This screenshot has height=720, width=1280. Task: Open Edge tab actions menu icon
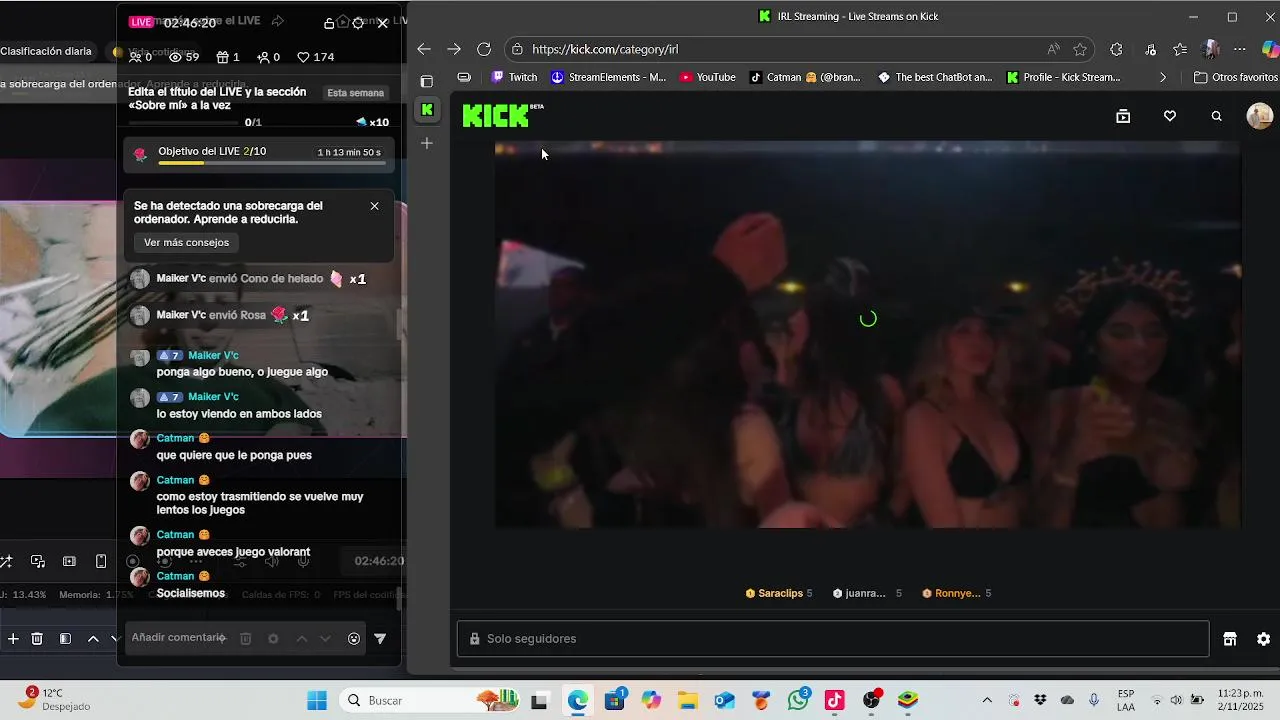coord(427,81)
